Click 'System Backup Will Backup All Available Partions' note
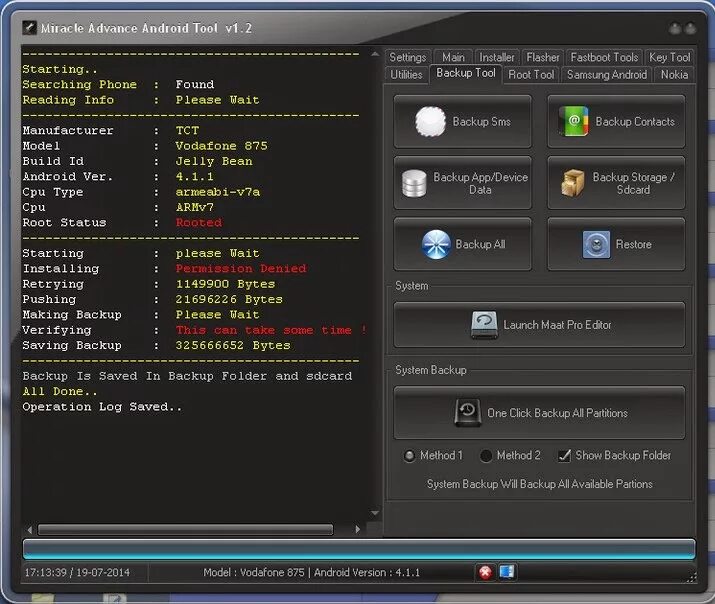This screenshot has height=604, width=715. coord(539,484)
